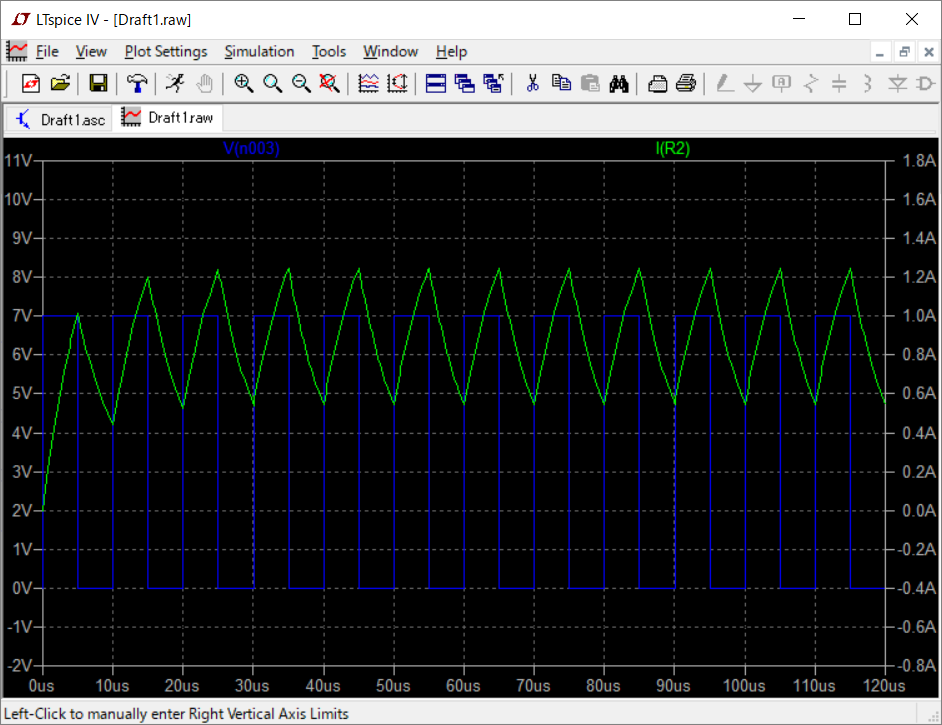The image size is (942, 725).
Task: Select the generic component gate tool
Action: point(926,83)
